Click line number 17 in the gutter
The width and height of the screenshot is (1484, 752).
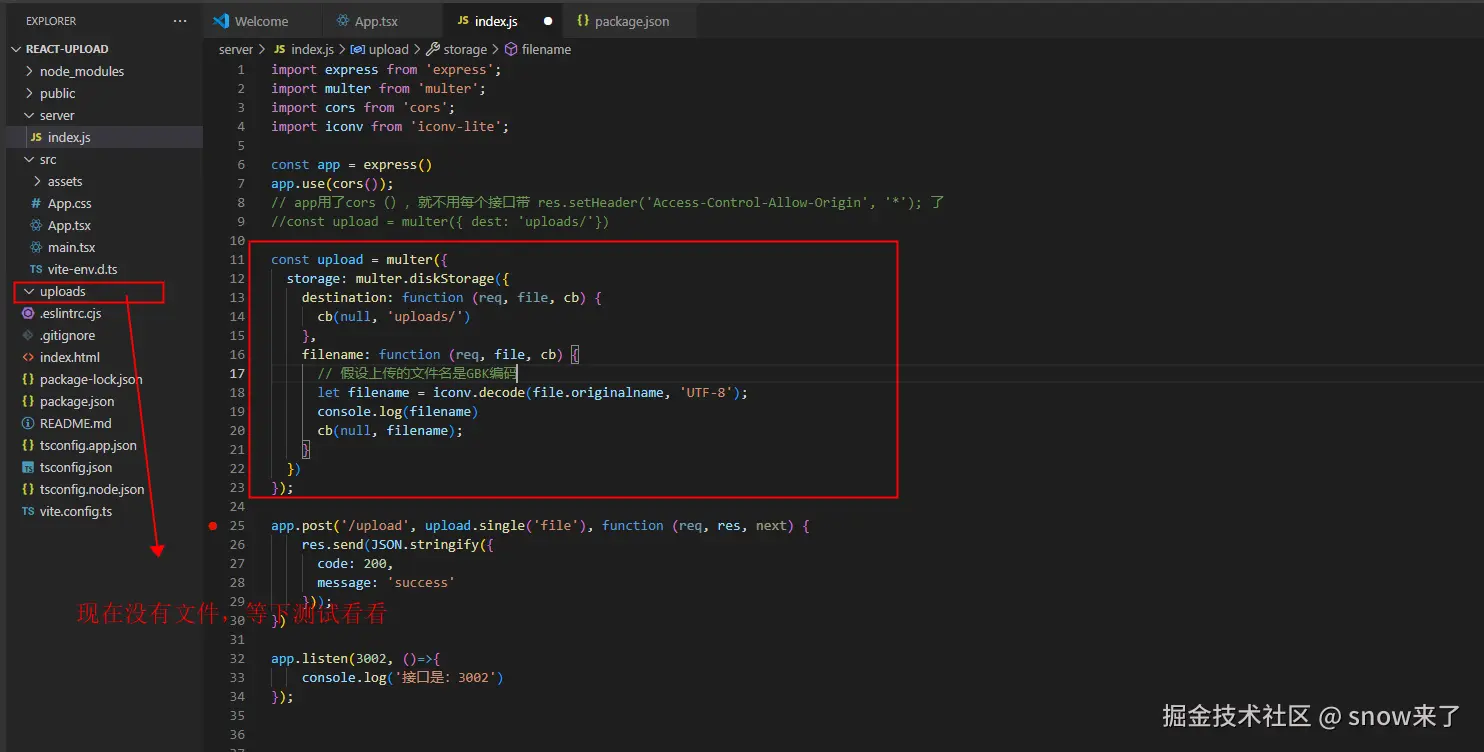point(237,373)
